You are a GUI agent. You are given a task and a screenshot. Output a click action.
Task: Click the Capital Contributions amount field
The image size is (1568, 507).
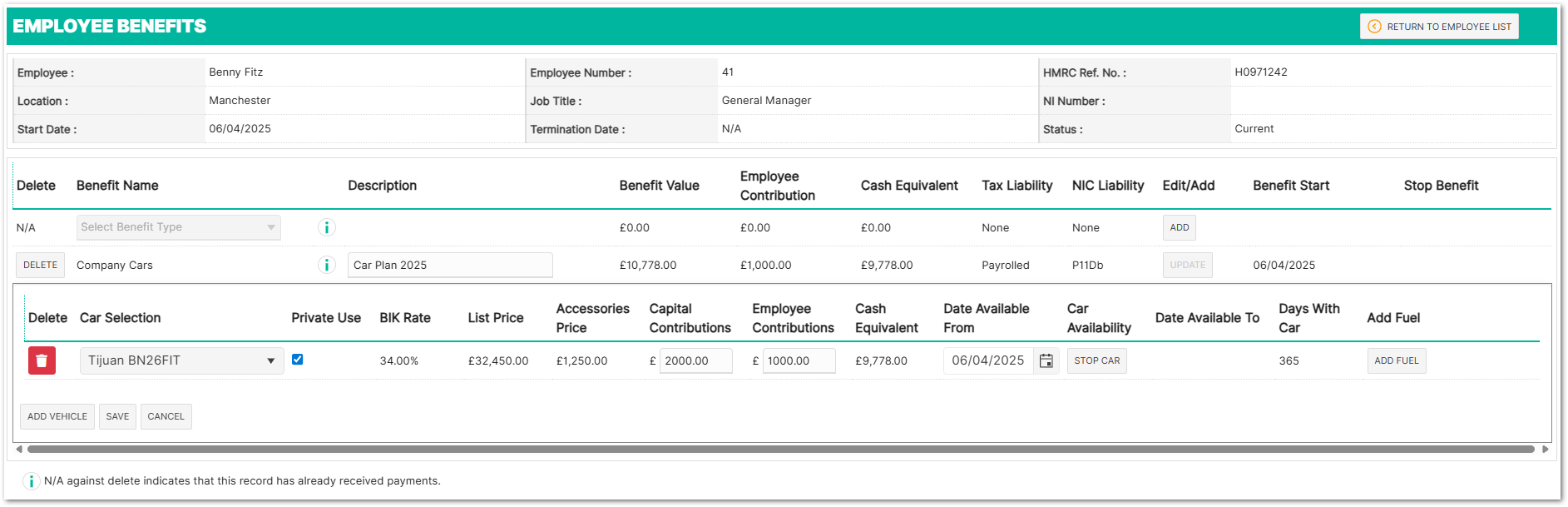click(695, 360)
